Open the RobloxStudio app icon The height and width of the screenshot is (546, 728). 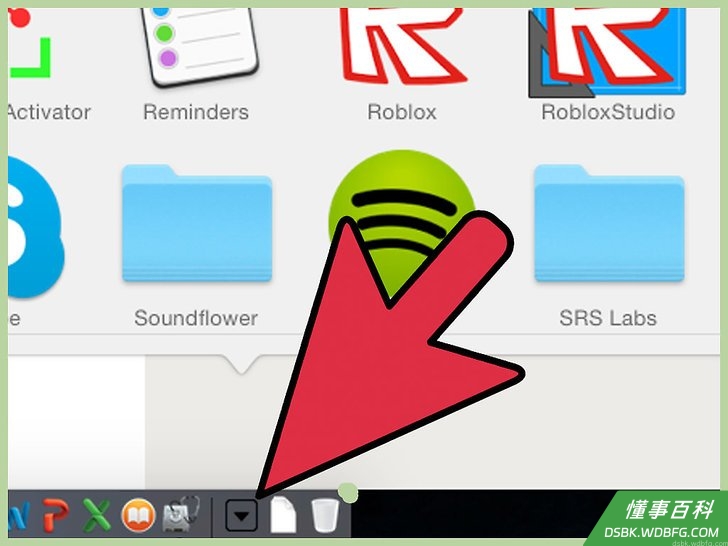click(607, 51)
